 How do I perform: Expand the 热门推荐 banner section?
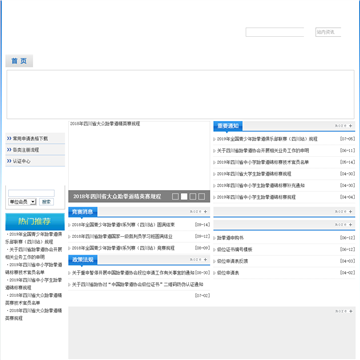35,221
